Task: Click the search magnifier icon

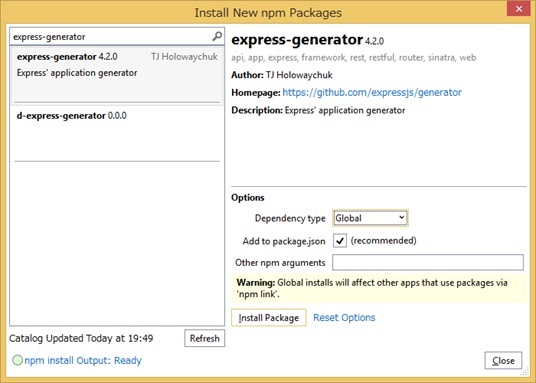Action: coord(217,36)
